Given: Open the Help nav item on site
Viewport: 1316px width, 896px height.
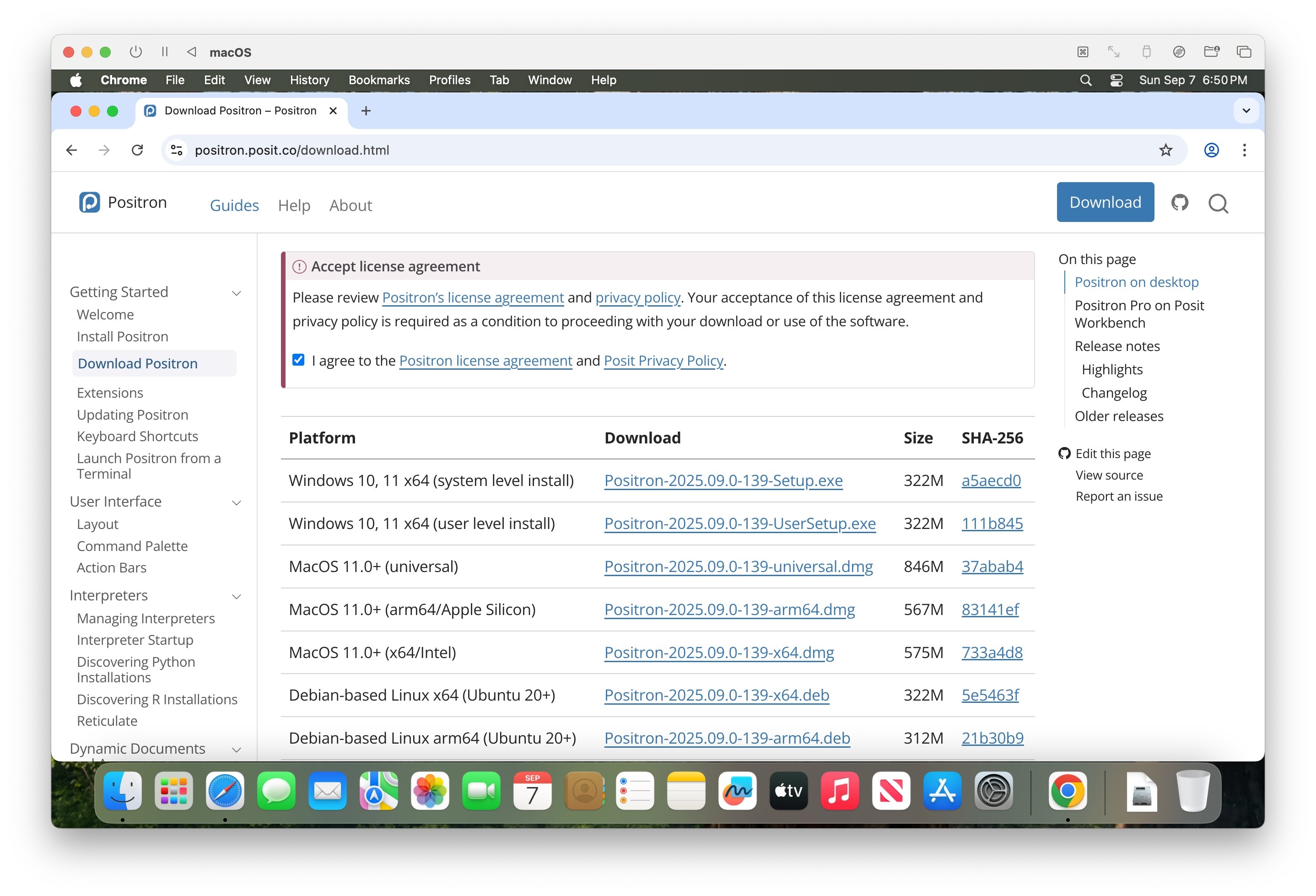Looking at the screenshot, I should click(x=294, y=205).
